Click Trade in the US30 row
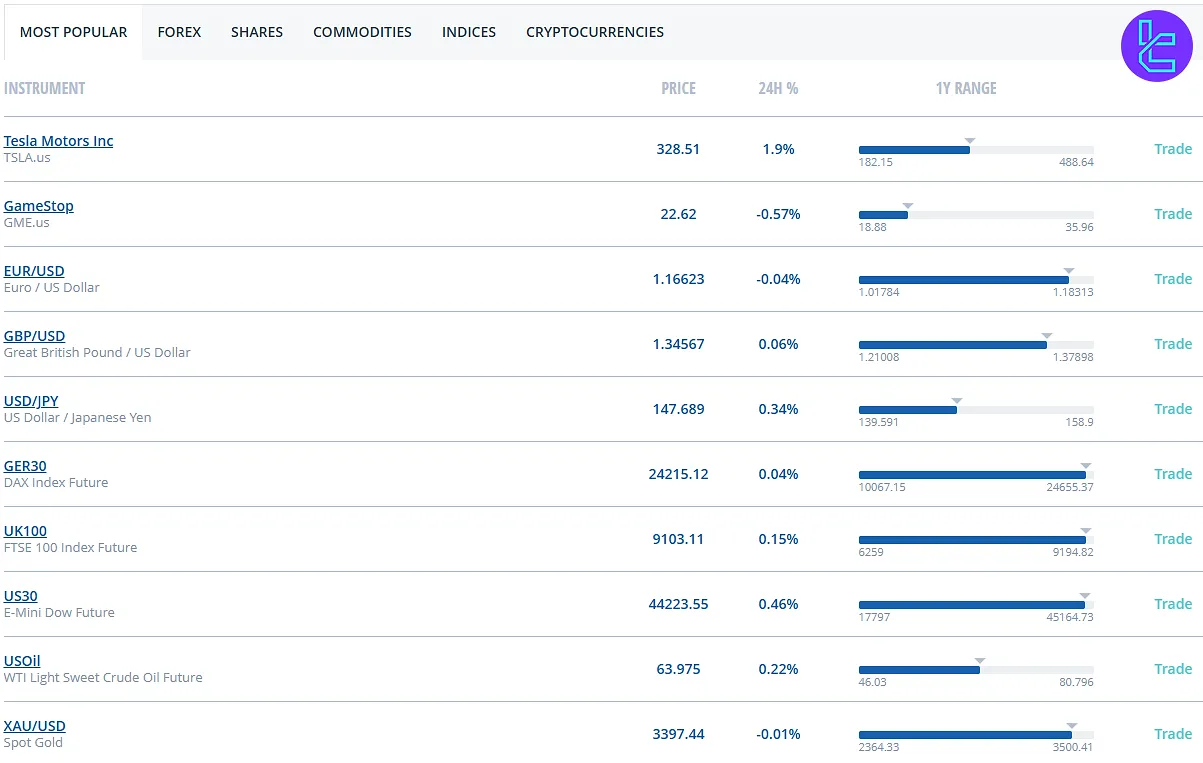Screen dimensions: 1203x763 pos(1173,604)
